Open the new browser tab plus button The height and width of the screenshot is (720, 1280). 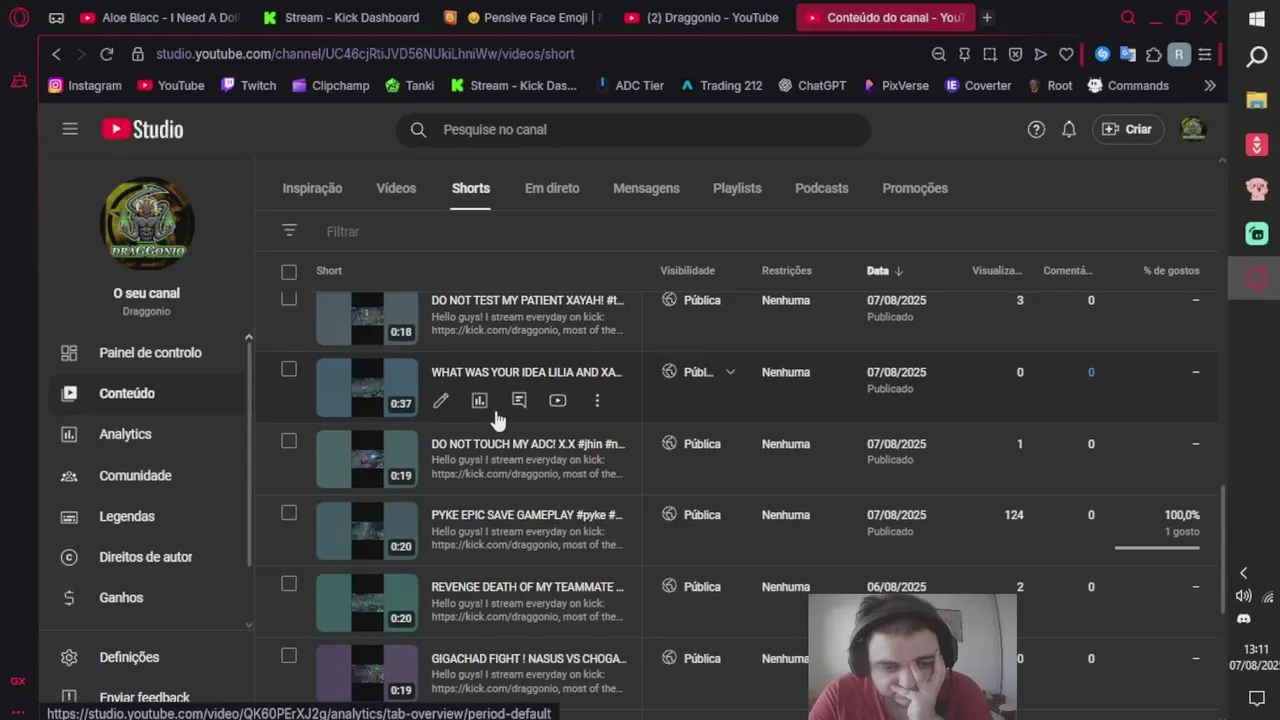click(x=987, y=18)
